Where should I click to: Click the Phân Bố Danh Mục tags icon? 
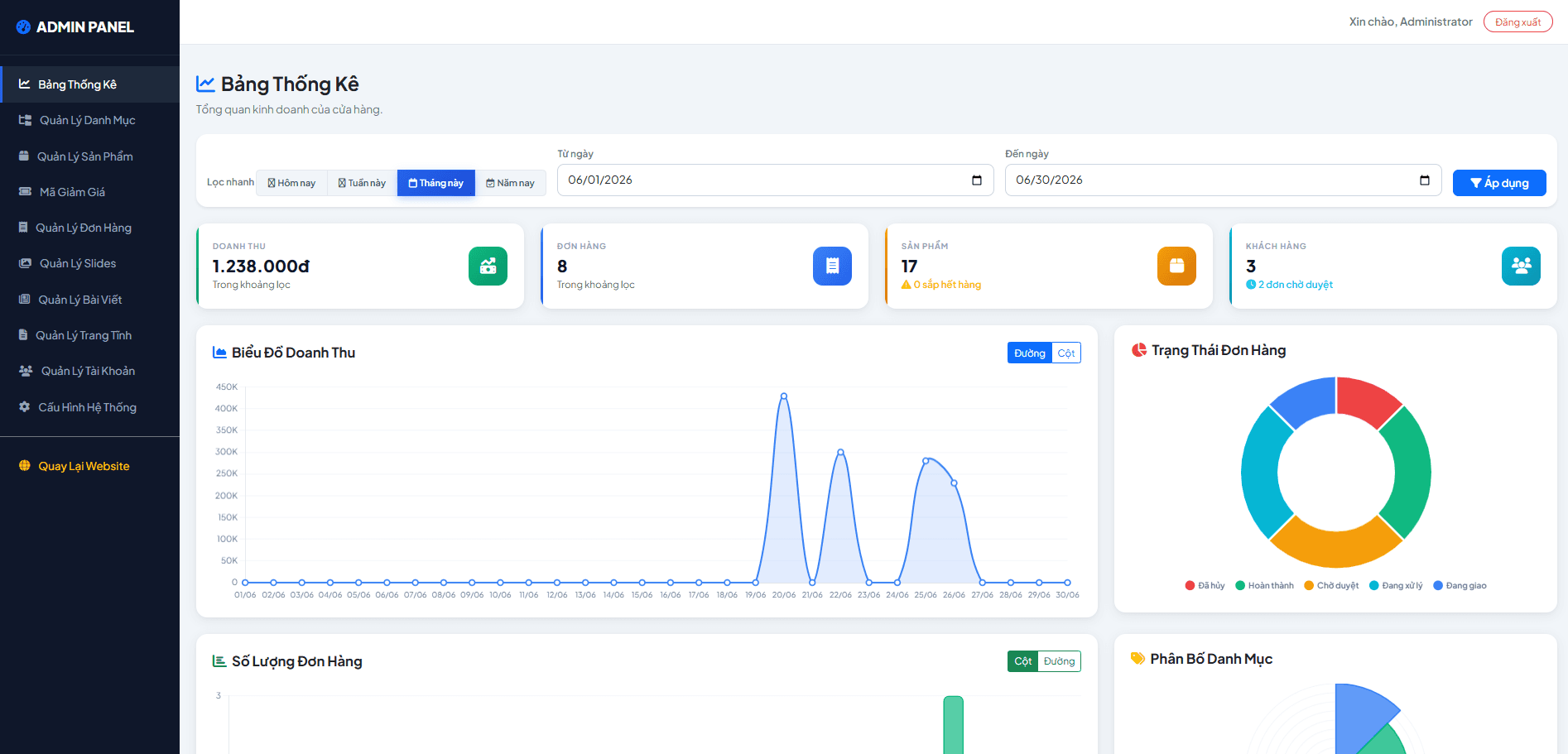click(x=1138, y=659)
